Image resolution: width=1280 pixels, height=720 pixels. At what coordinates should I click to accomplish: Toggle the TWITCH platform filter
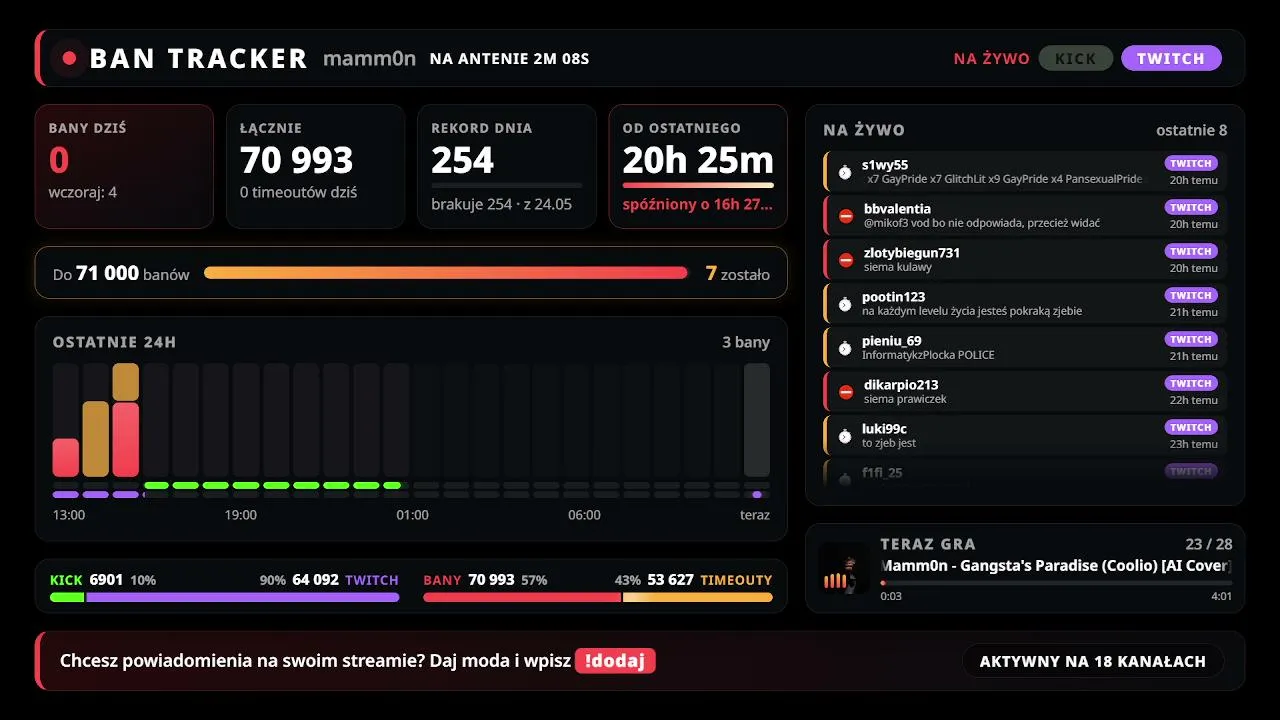pos(1171,58)
